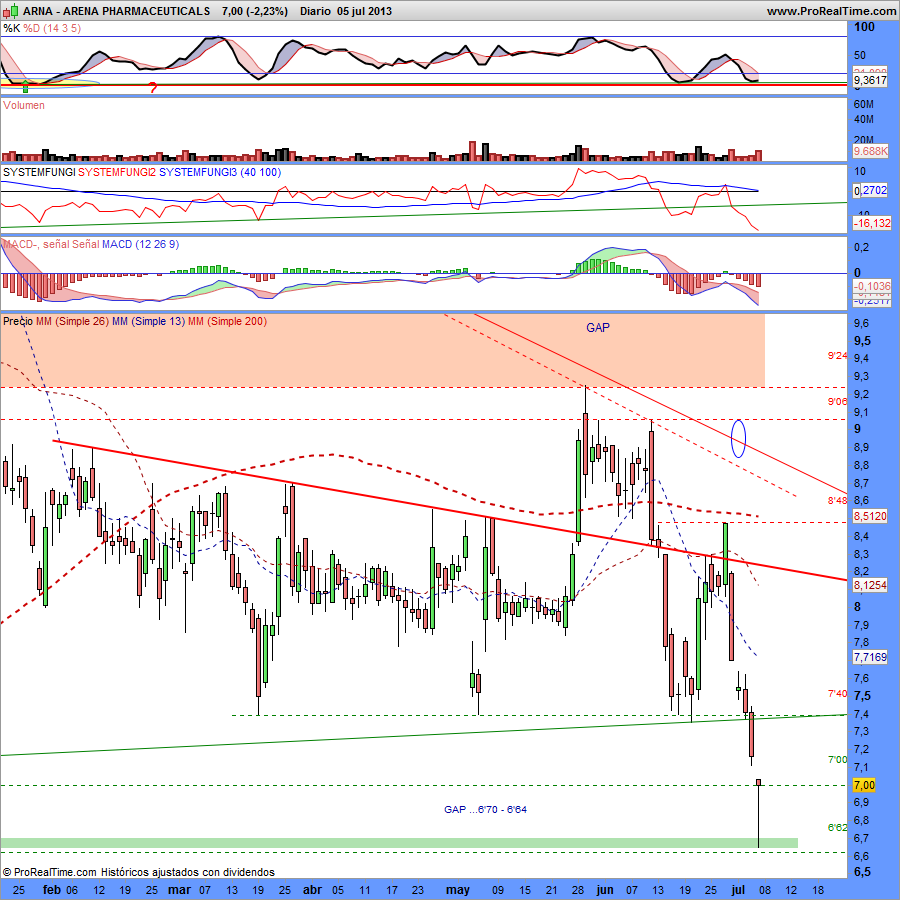Select the %K stochastic indicator label
The image size is (900, 900).
[11, 28]
